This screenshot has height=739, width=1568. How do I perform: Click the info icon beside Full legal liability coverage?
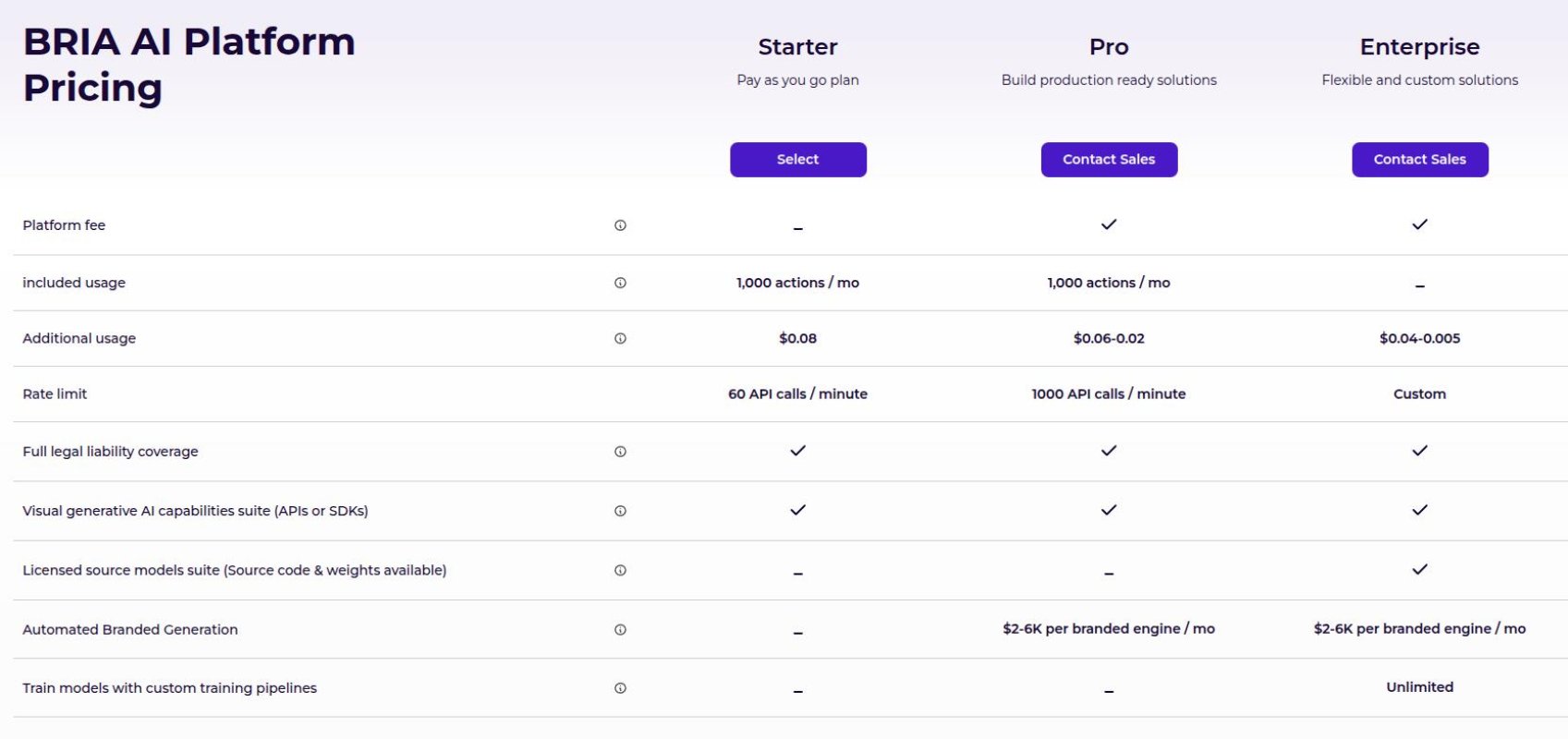click(x=620, y=452)
